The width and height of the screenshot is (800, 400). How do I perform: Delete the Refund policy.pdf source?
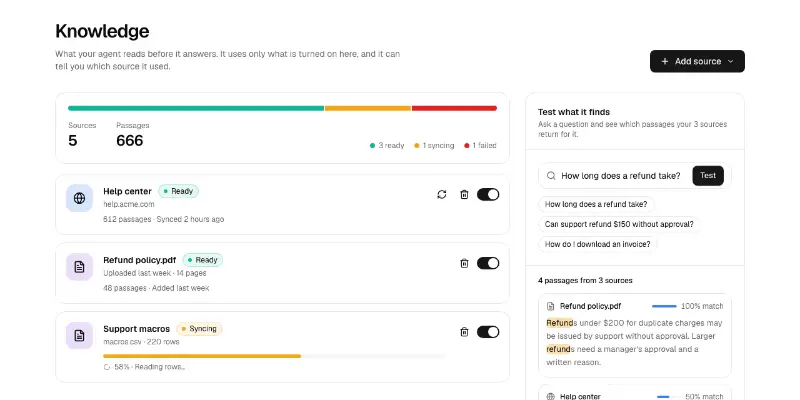(x=464, y=263)
